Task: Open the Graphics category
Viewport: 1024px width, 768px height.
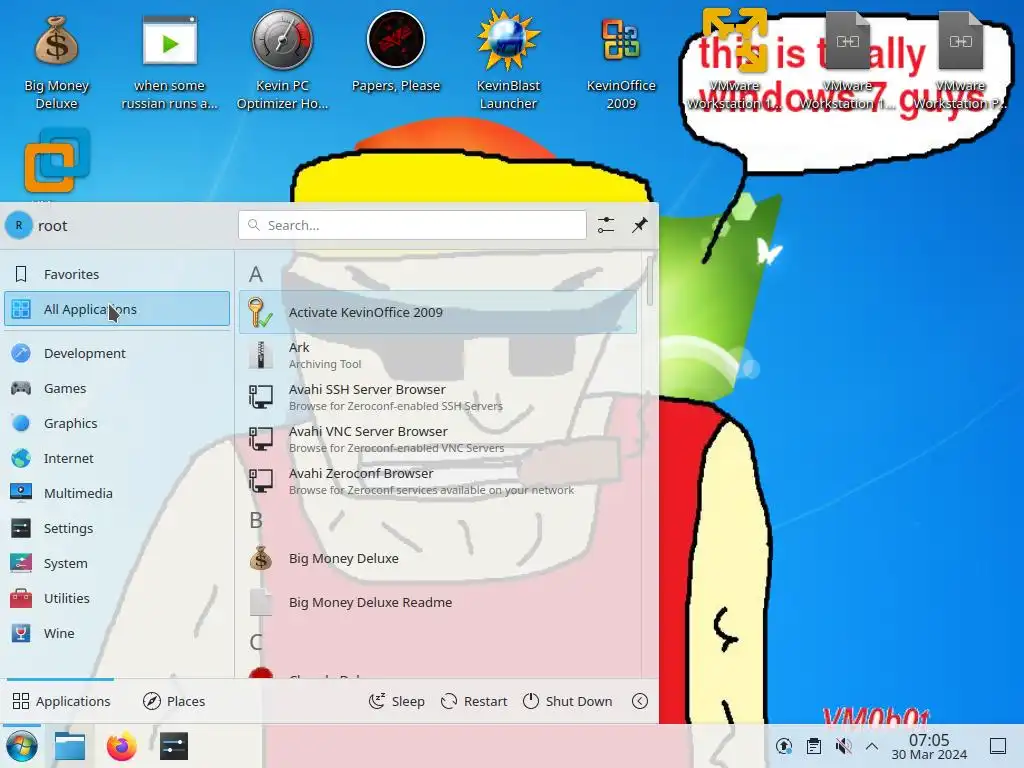Action: [x=117, y=423]
